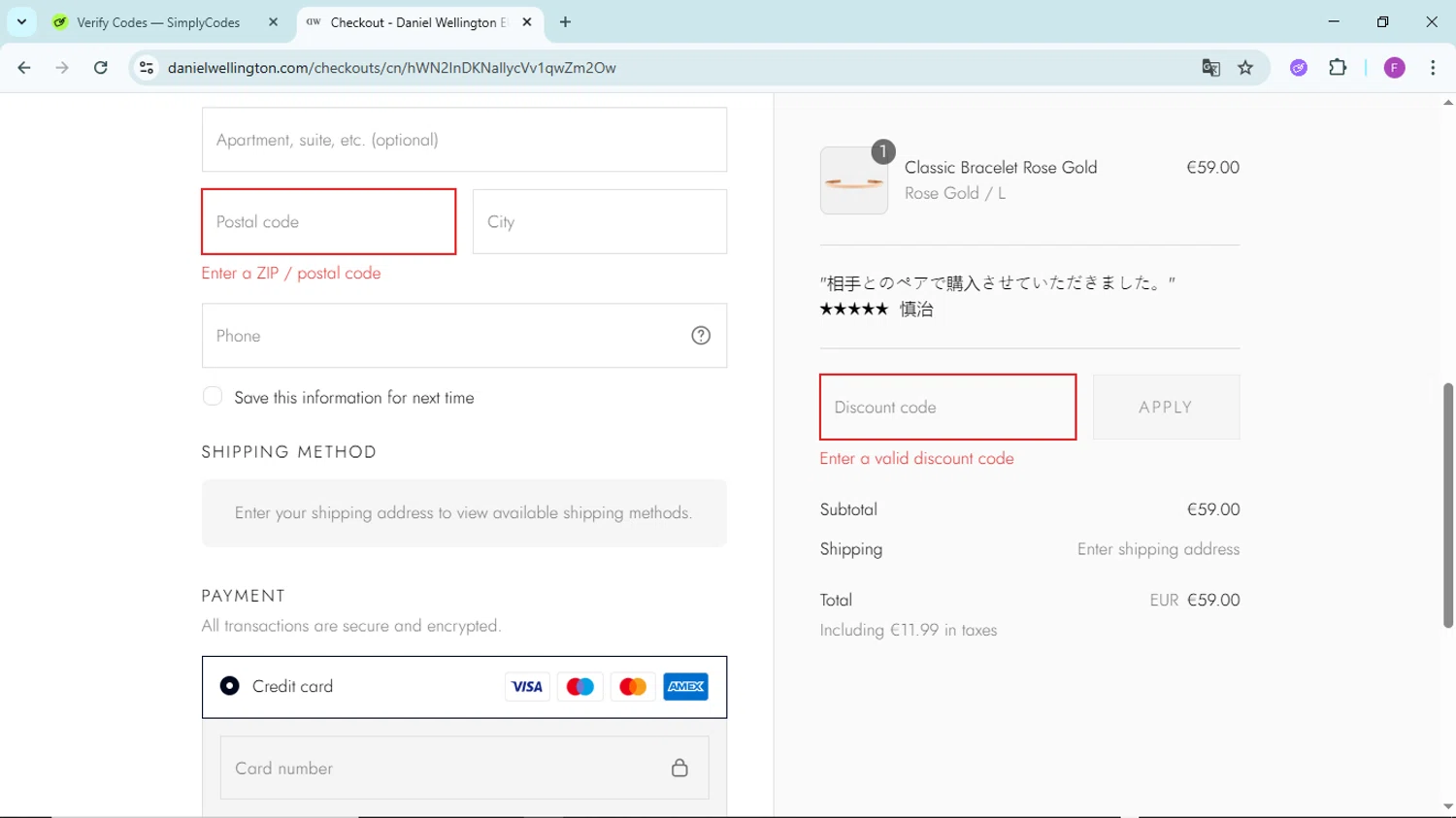Minimize the Chrome window
Screen dimensions: 1456x818
1334,21
